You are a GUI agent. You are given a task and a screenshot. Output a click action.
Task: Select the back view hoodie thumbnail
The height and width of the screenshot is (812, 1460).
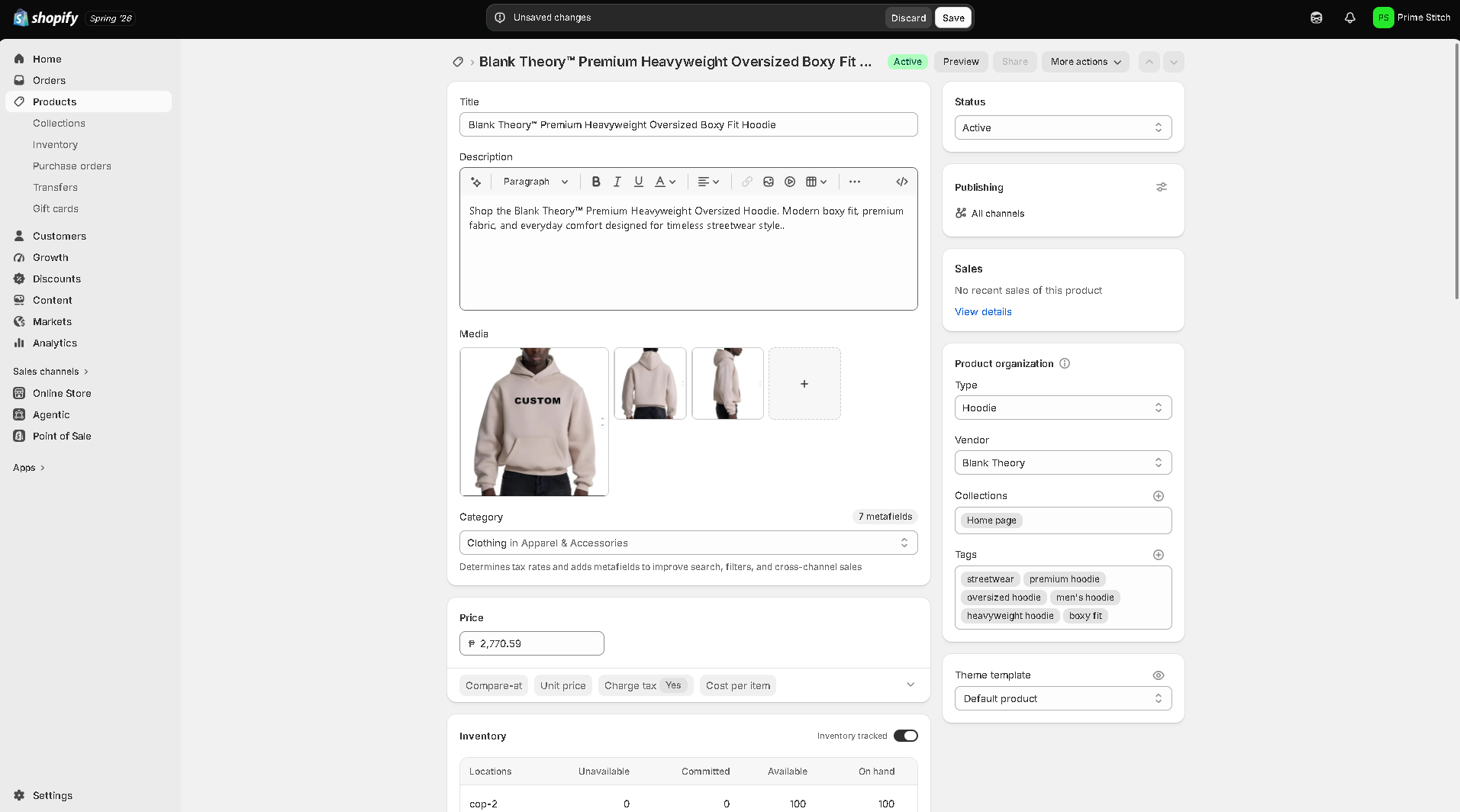pos(650,383)
